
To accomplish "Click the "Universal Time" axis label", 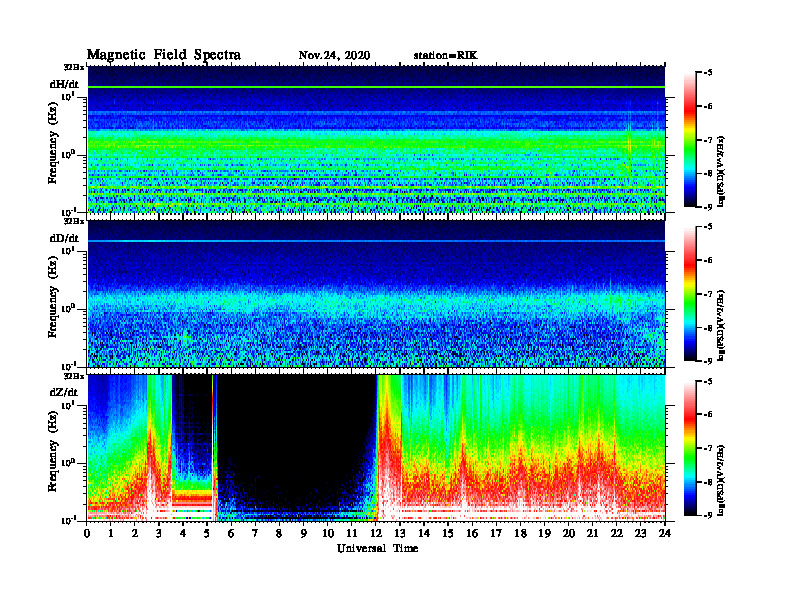I will coord(377,548).
